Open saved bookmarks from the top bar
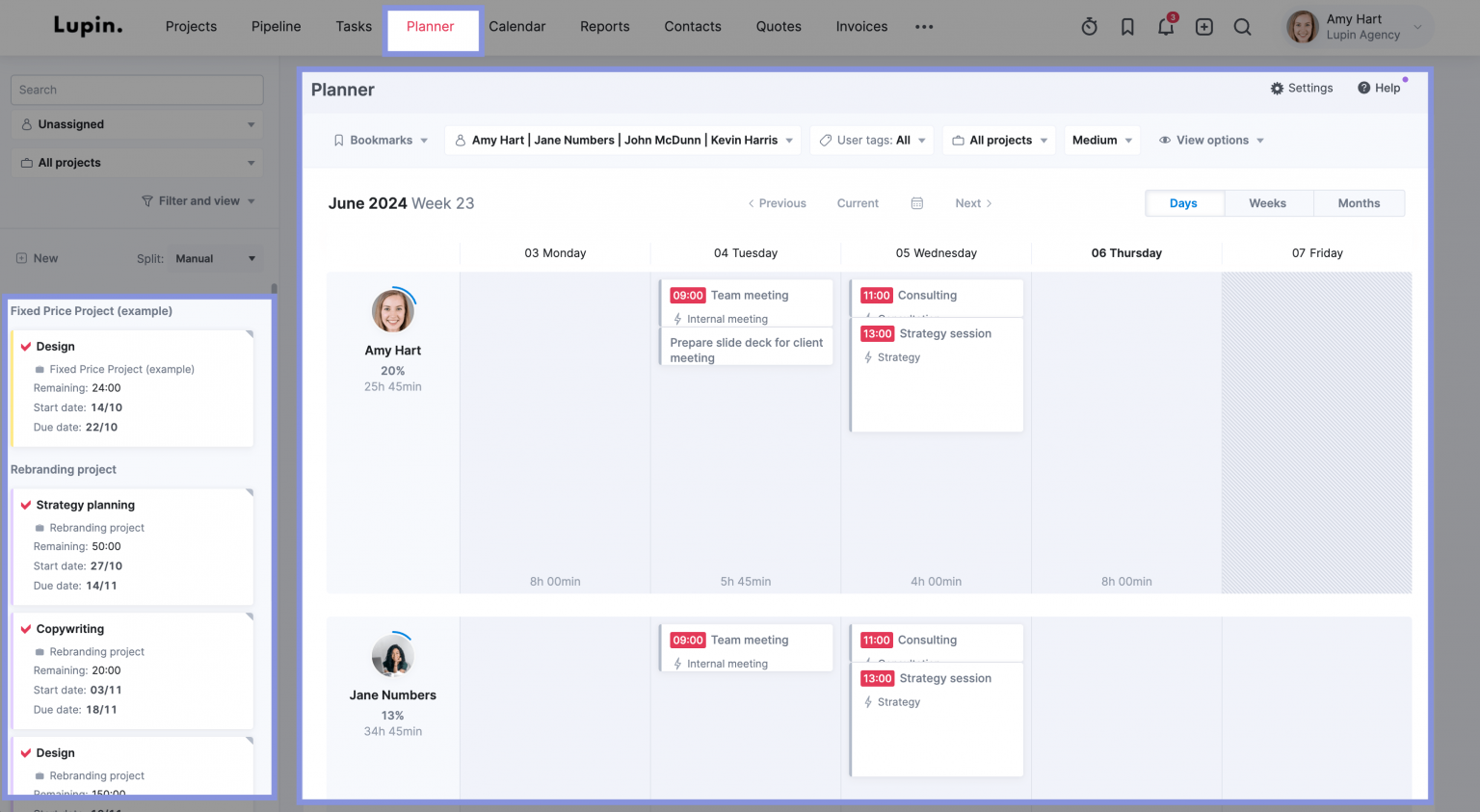This screenshot has height=812, width=1480. [x=1127, y=27]
